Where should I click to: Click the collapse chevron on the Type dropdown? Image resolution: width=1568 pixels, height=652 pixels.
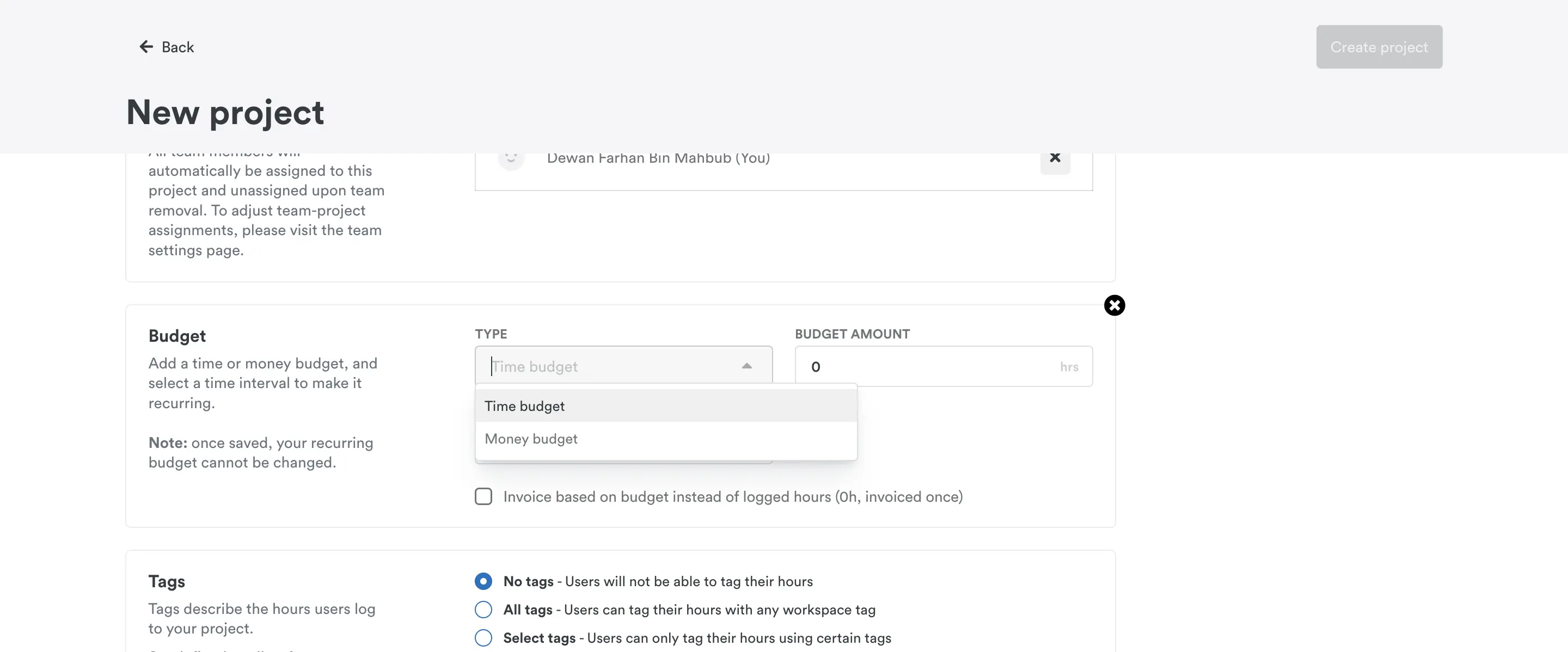point(746,367)
